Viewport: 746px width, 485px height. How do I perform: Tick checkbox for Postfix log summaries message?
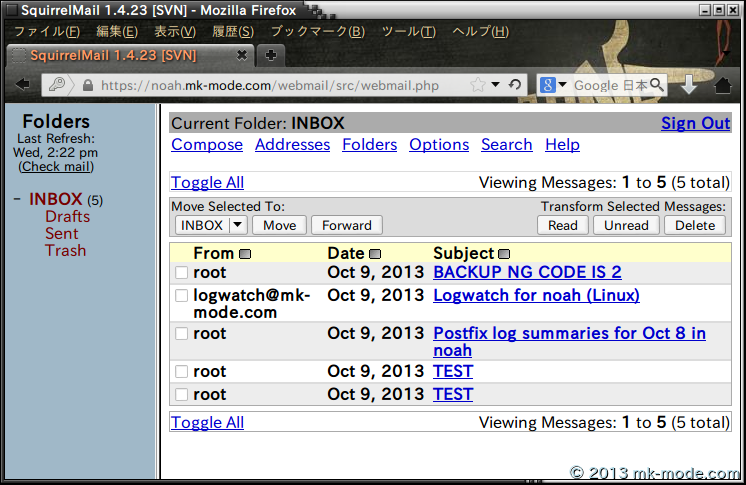[181, 333]
